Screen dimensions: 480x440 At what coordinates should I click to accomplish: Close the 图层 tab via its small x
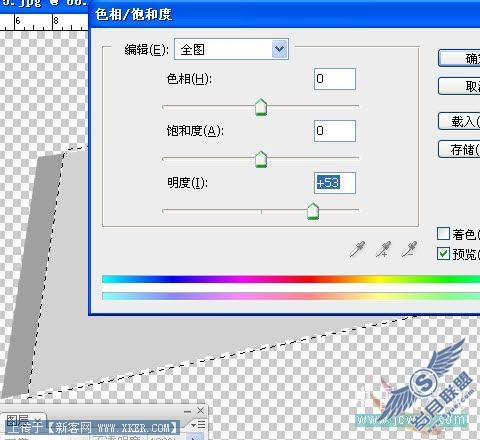point(38,420)
